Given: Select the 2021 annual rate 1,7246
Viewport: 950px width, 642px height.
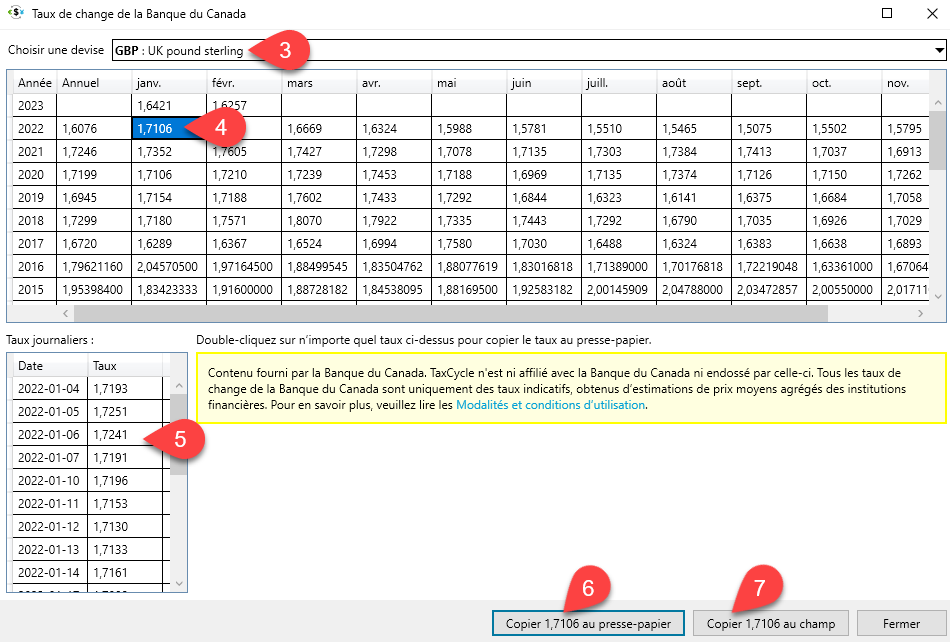Looking at the screenshot, I should coord(94,151).
